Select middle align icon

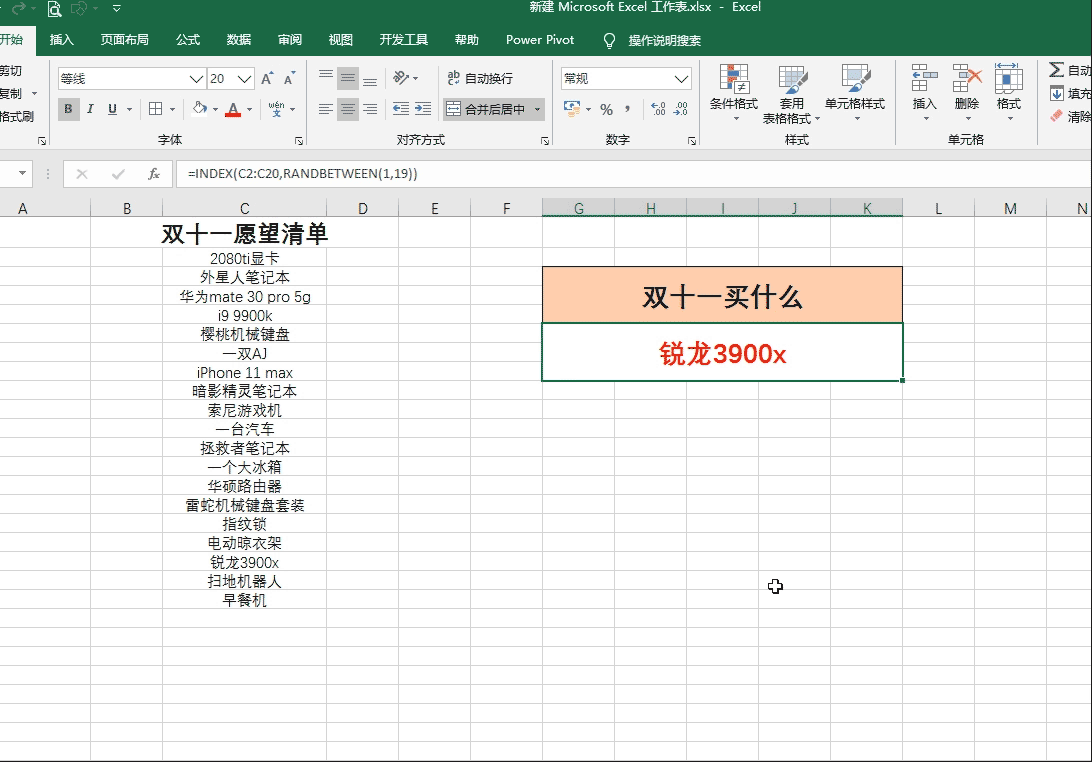348,78
